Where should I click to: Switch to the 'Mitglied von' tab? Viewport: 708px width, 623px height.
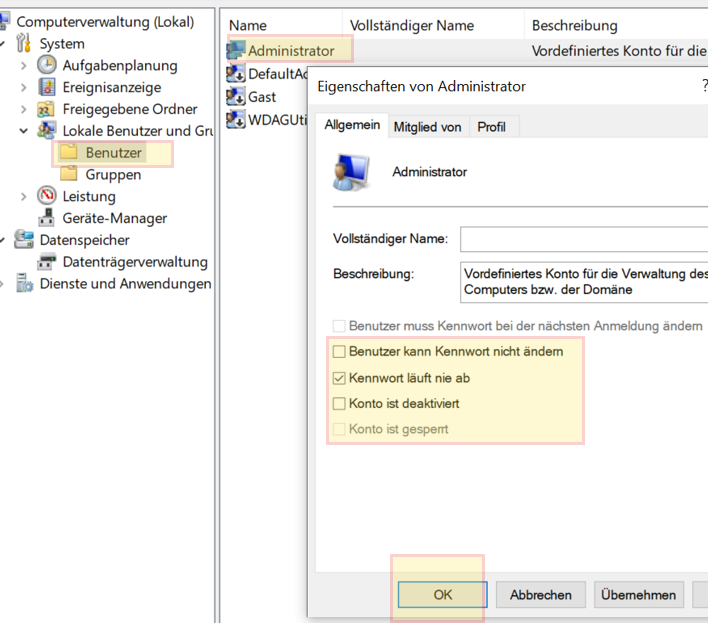coord(427,127)
